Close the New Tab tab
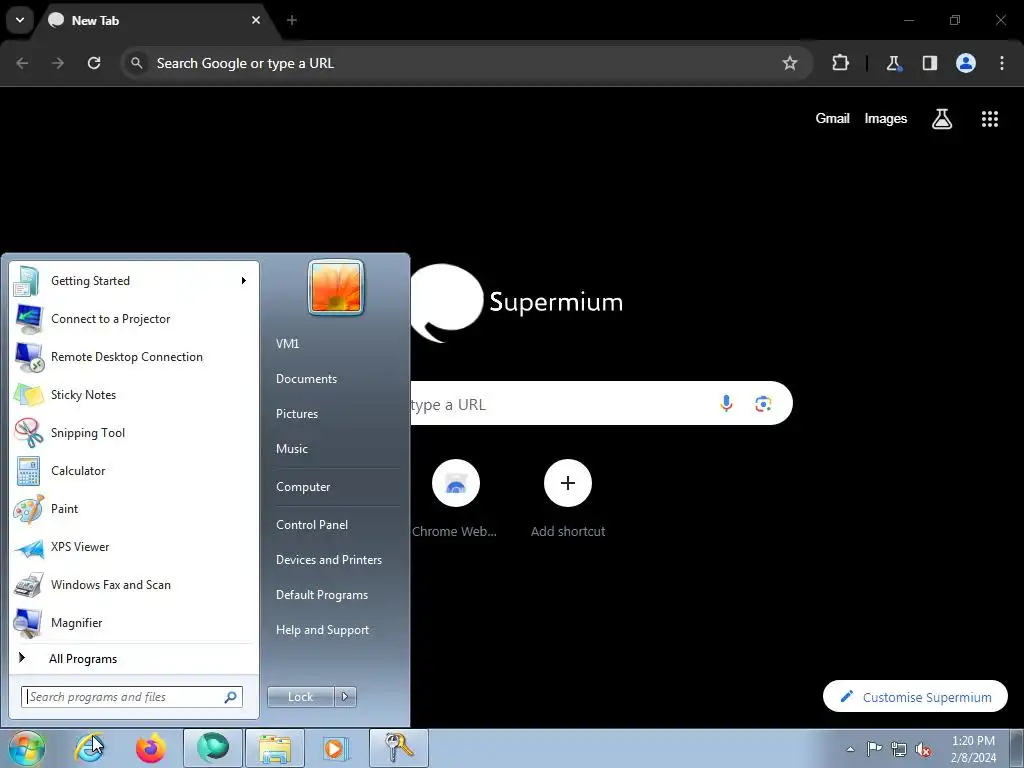 (x=256, y=20)
